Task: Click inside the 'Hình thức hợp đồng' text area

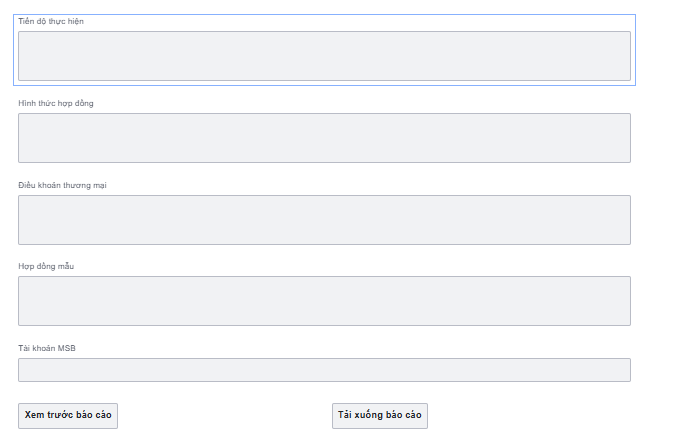Action: click(x=324, y=138)
